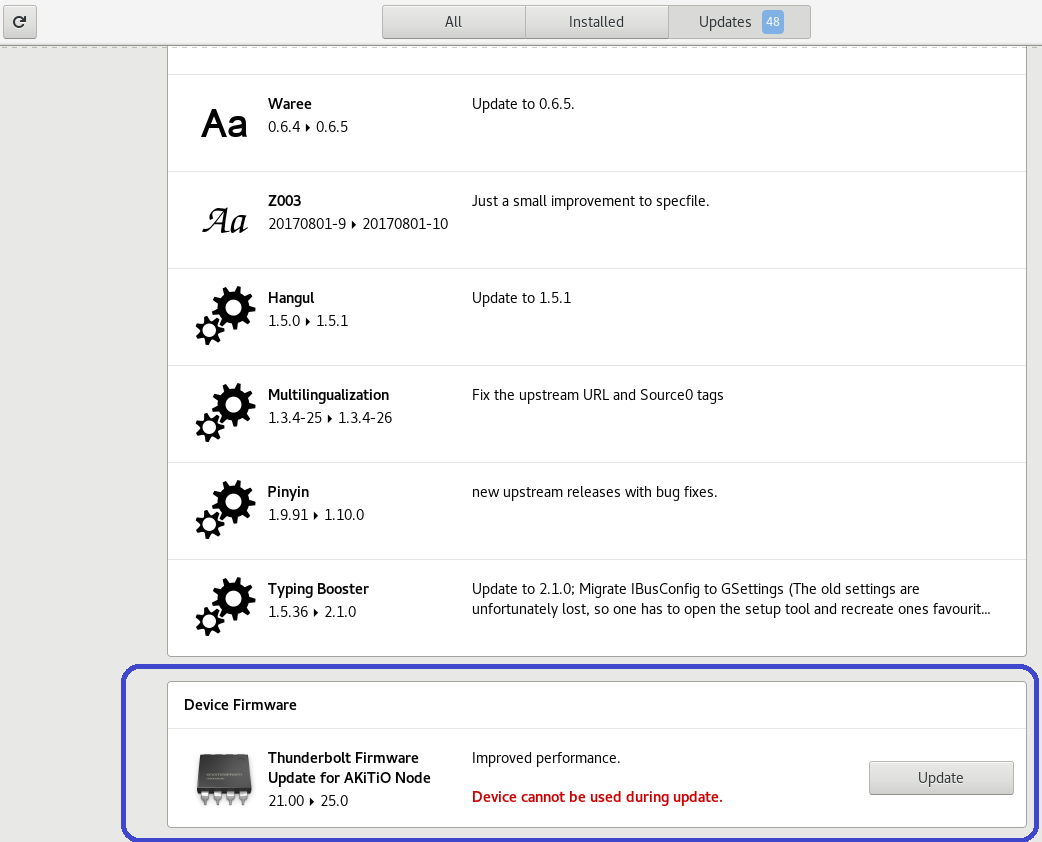
Task: Click the refresh updates button
Action: [x=19, y=21]
